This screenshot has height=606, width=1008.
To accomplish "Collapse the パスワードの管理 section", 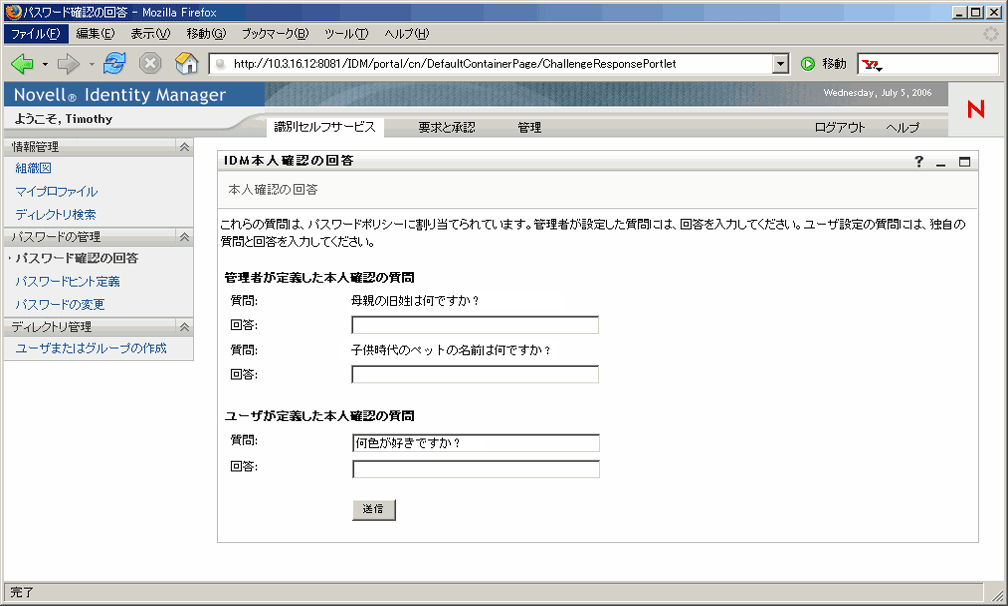I will click(184, 236).
